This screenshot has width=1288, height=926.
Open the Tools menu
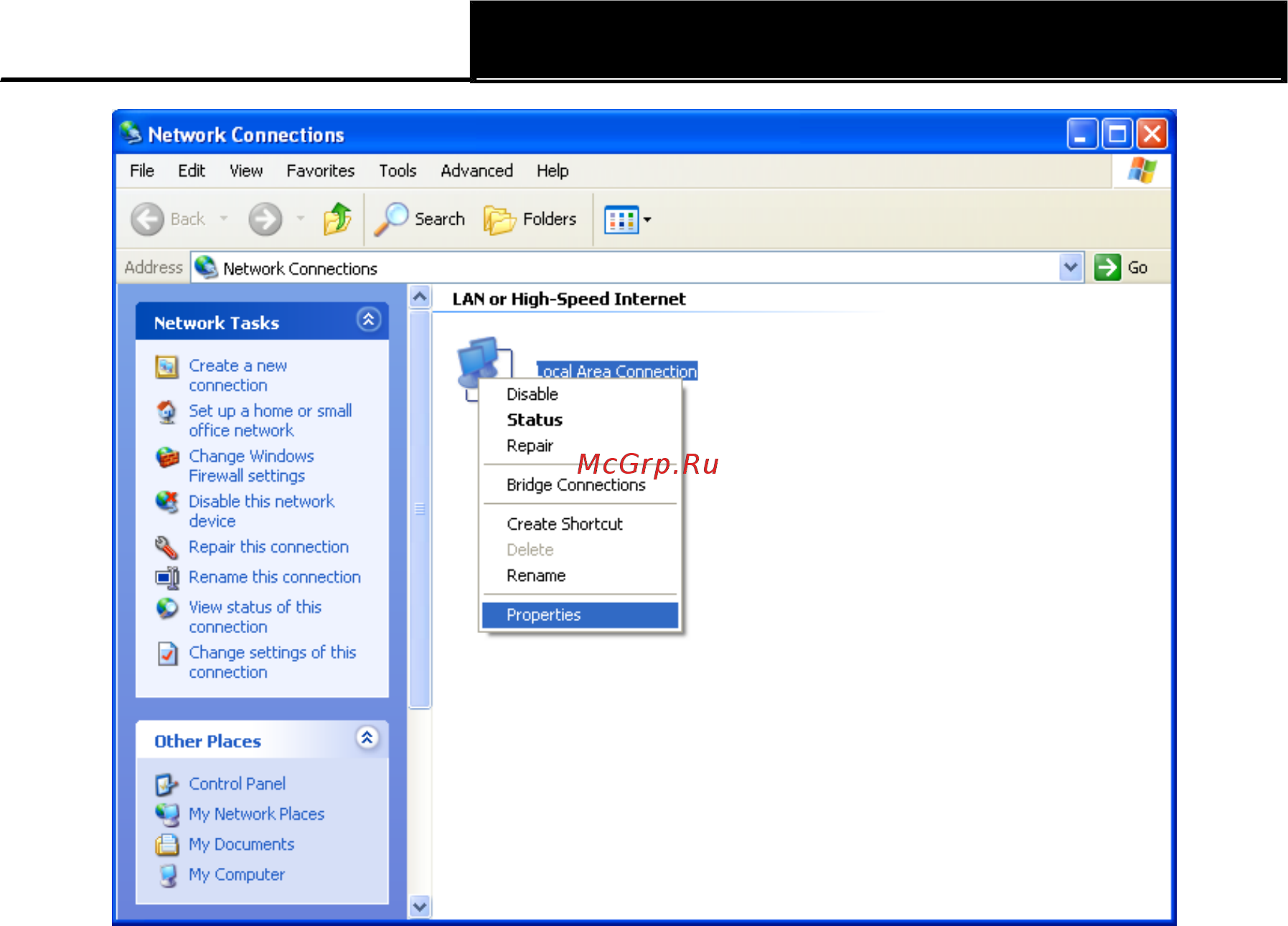tap(398, 171)
